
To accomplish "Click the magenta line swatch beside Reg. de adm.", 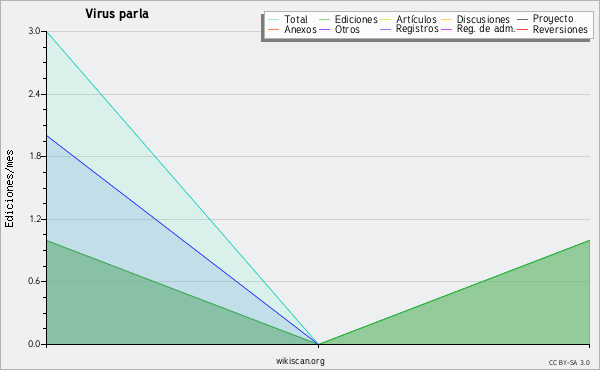I will [447, 30].
